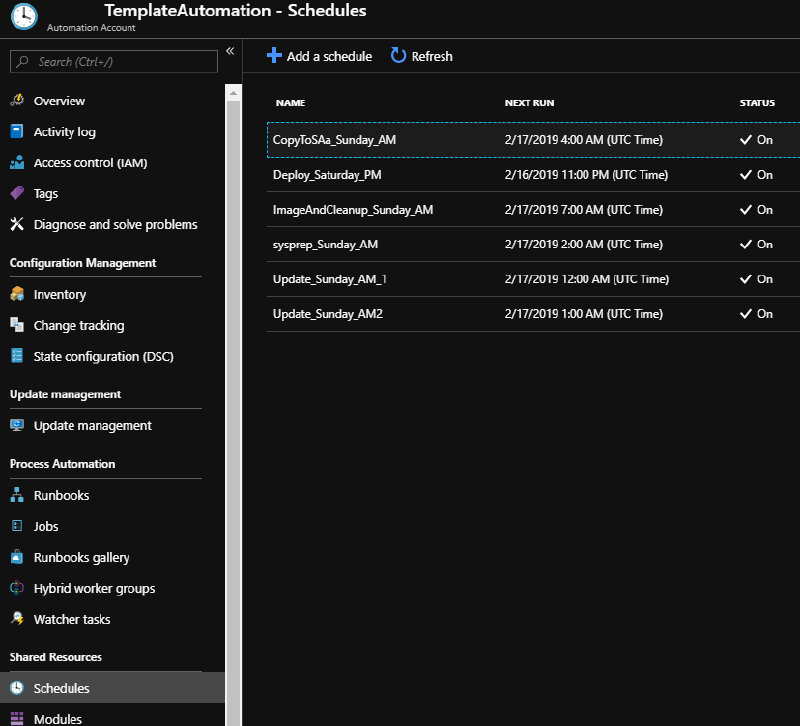Click the Tags icon
This screenshot has width=800, height=726.
click(16, 194)
